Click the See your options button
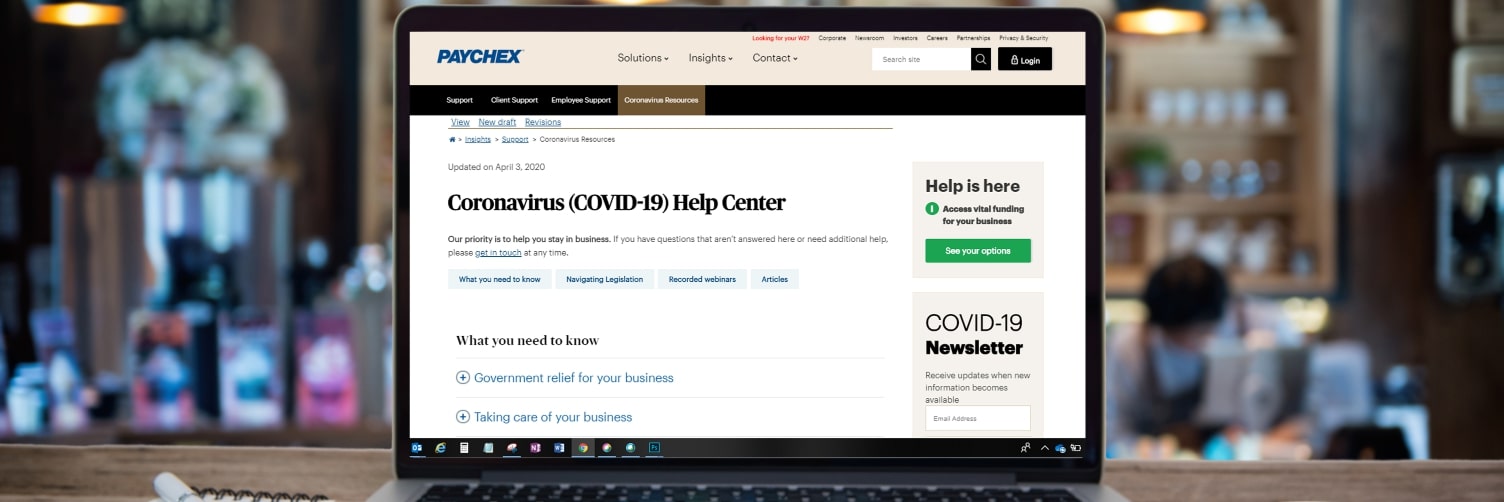 pos(978,251)
